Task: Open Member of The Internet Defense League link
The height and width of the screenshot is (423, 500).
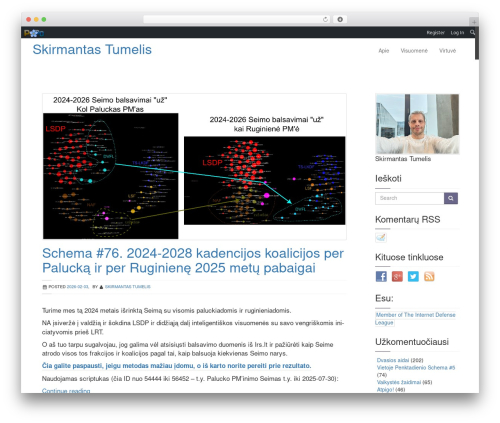Action: [415, 319]
